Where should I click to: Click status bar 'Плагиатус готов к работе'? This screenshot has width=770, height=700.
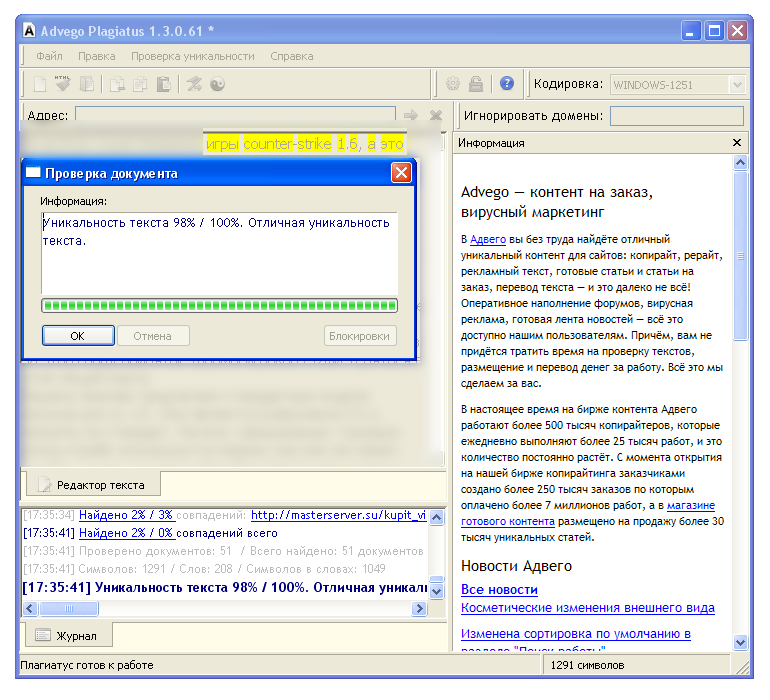[x=87, y=665]
